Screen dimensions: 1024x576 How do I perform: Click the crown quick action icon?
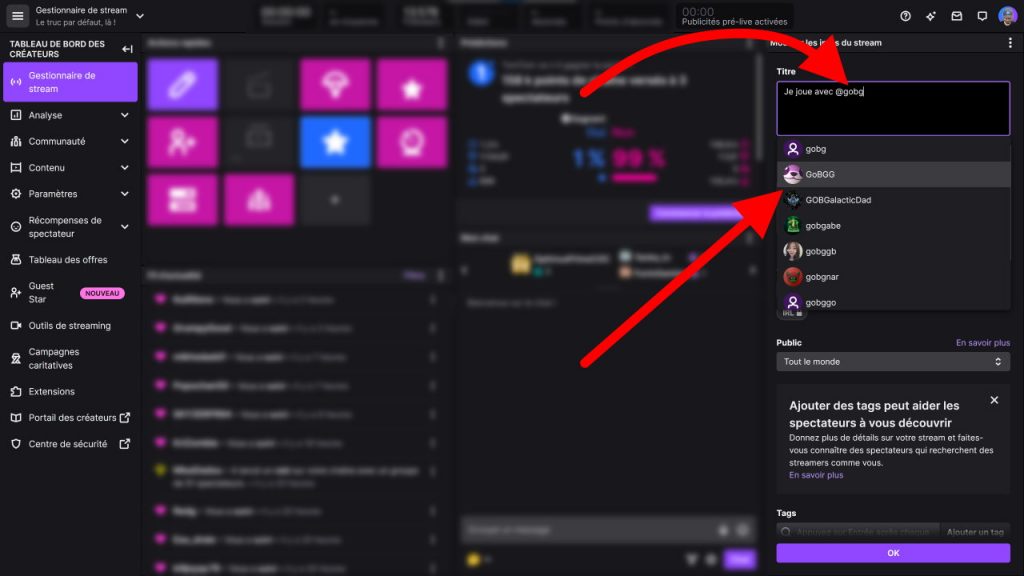[410, 141]
